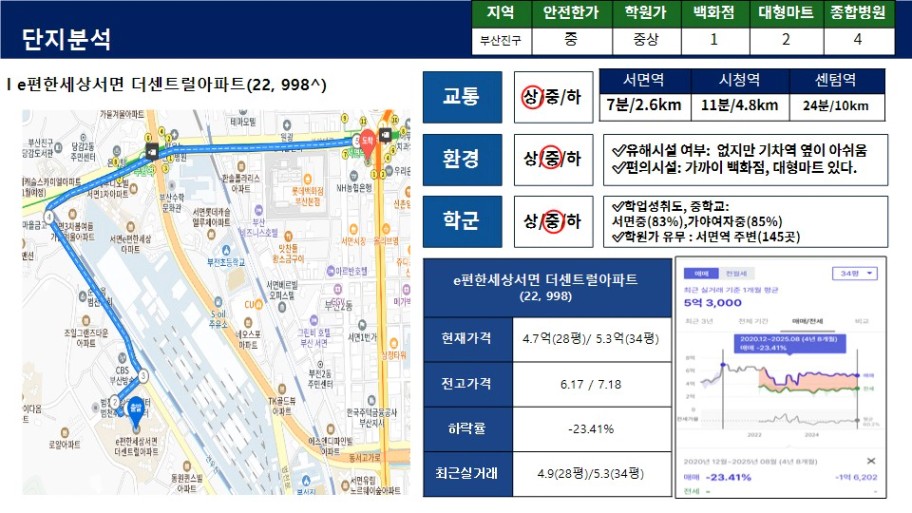The width and height of the screenshot is (912, 513).
Task: Click the 학원가 column header
Action: (x=646, y=13)
